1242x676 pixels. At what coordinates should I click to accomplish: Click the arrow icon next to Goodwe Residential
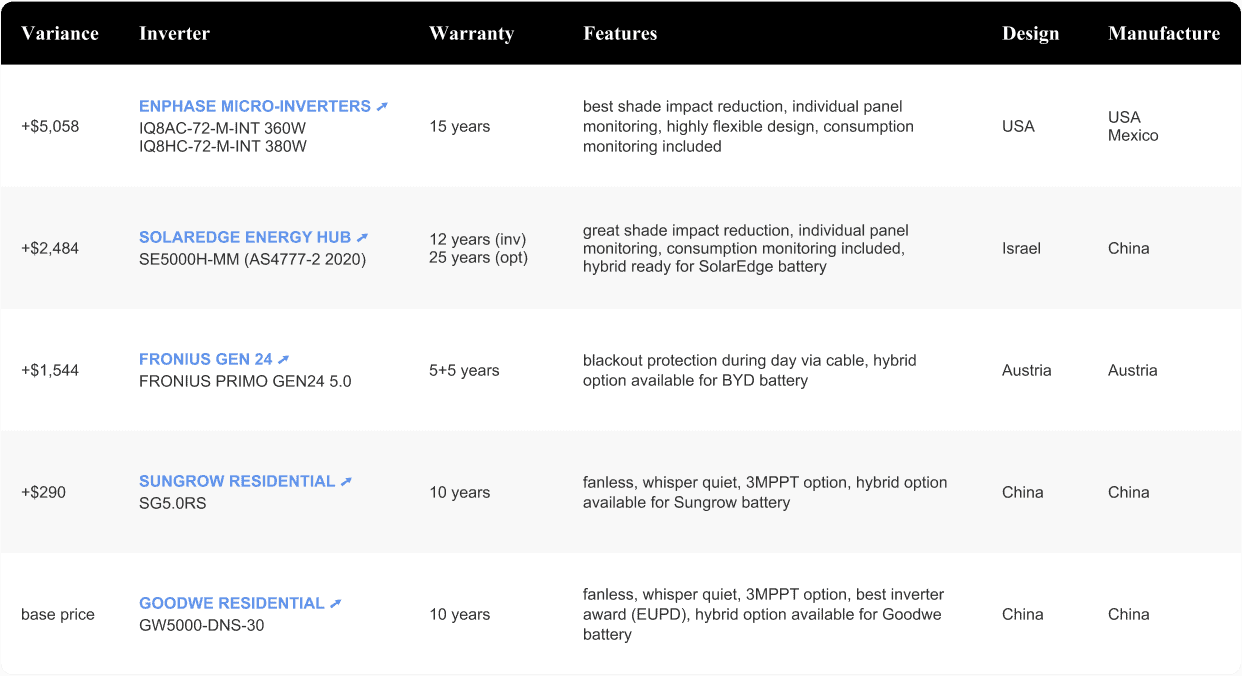[336, 603]
